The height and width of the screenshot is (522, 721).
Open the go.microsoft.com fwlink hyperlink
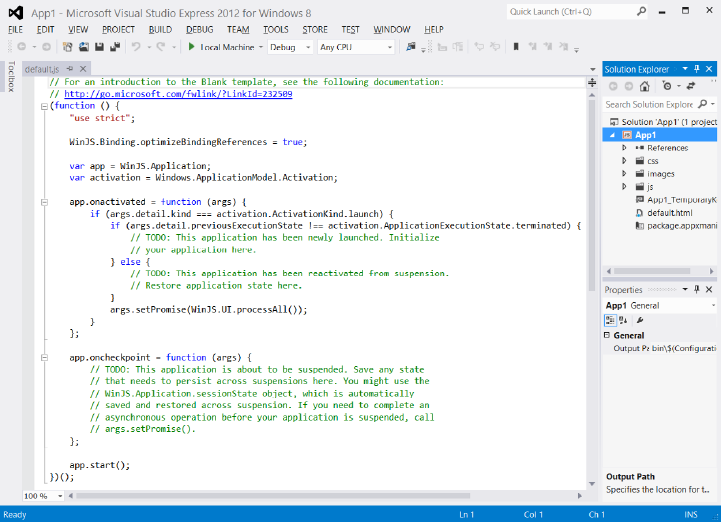click(178, 94)
